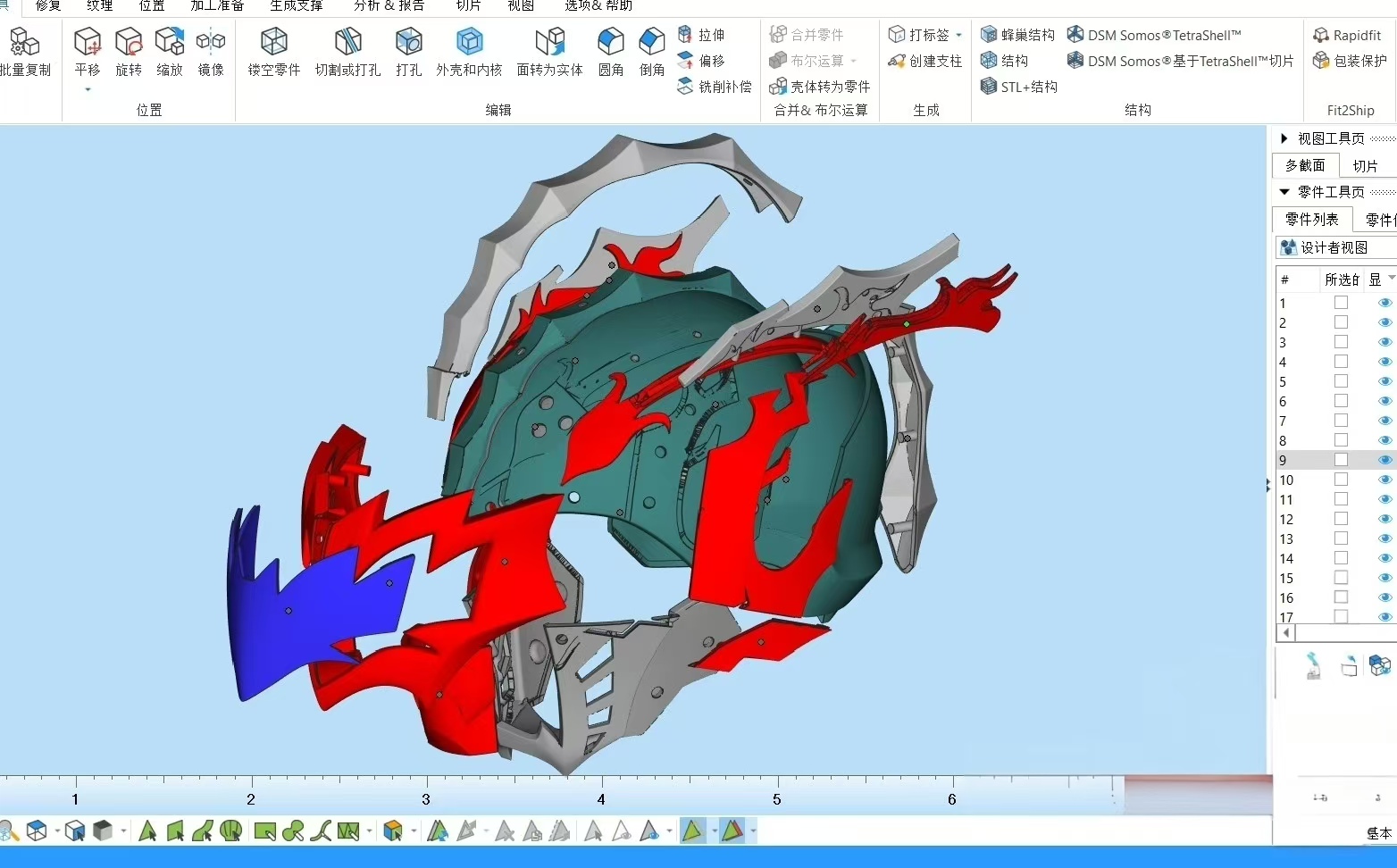Click the multi-cube icon below parts list
1397x868 pixels.
(x=1380, y=665)
